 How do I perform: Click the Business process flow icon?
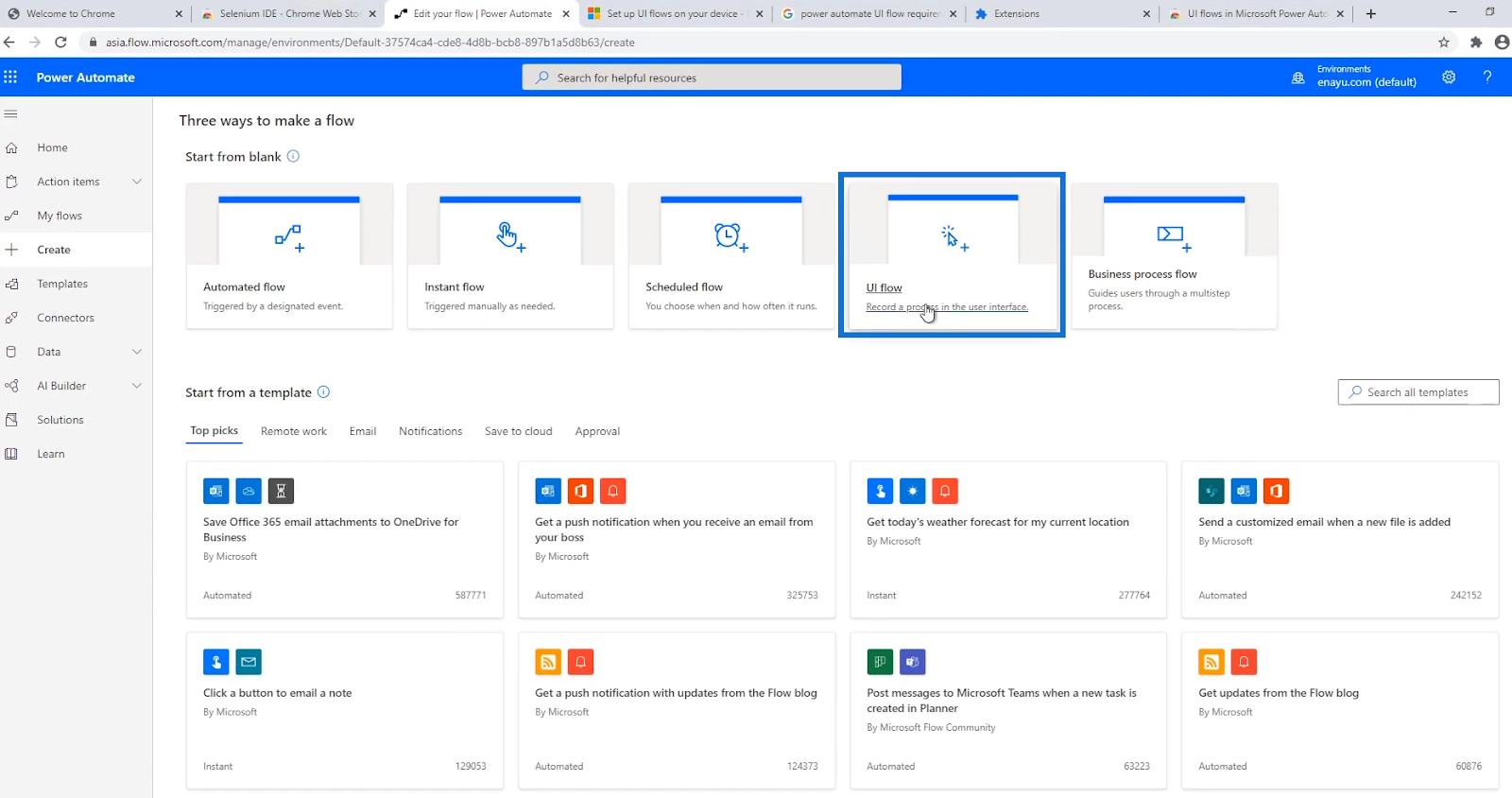(x=1174, y=236)
